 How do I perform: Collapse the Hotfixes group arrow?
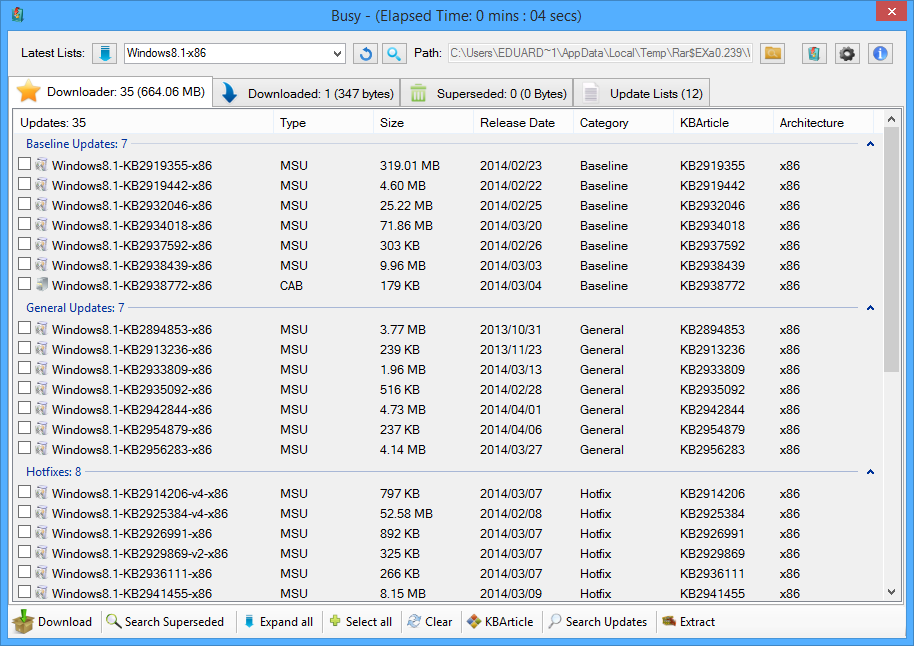point(870,472)
